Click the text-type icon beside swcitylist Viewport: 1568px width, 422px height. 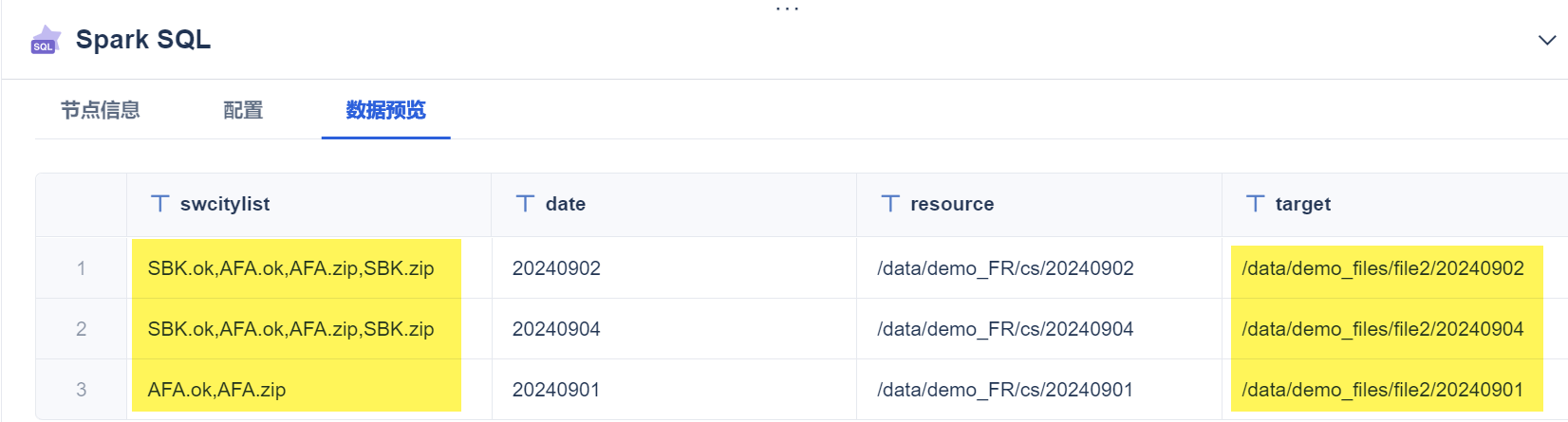pos(160,204)
